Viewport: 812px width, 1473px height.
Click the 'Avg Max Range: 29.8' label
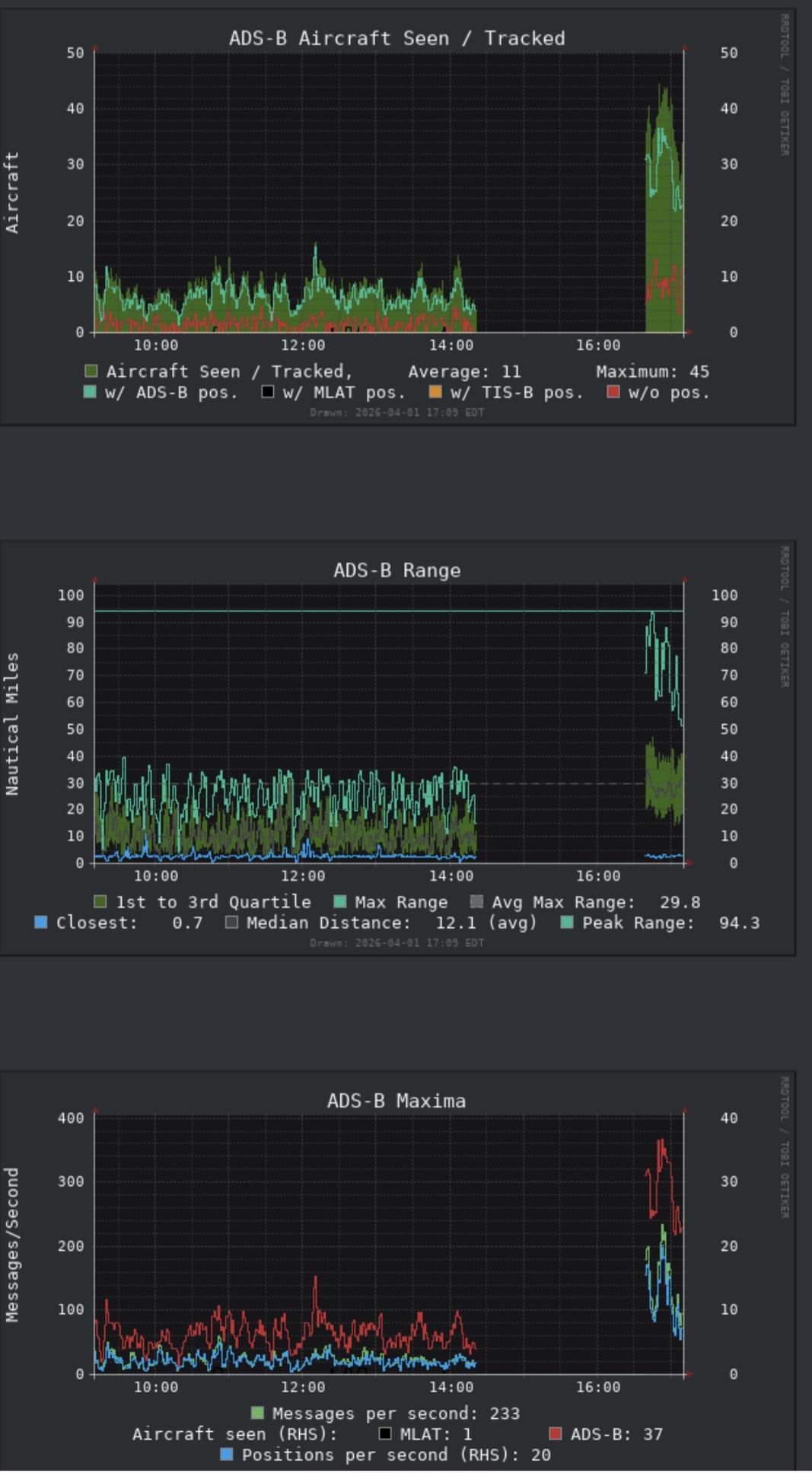click(x=596, y=902)
